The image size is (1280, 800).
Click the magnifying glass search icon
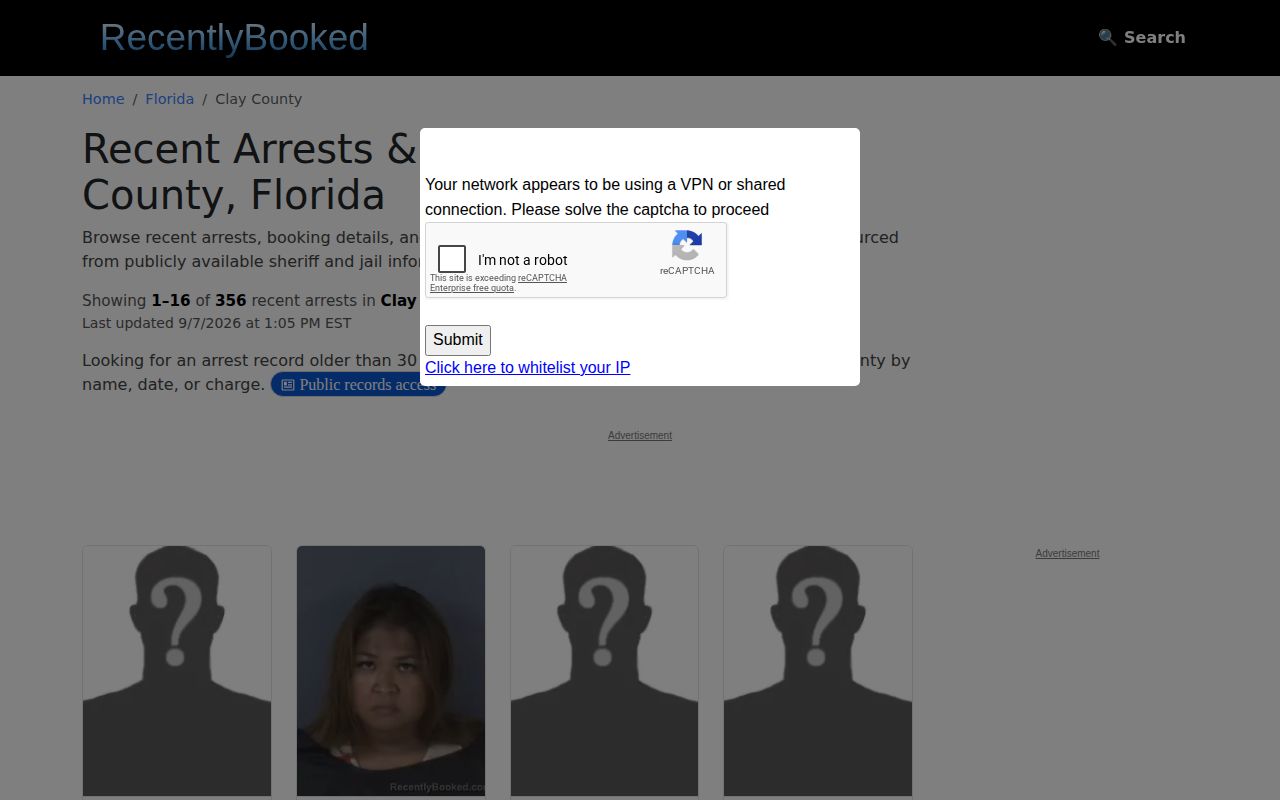pyautogui.click(x=1107, y=37)
